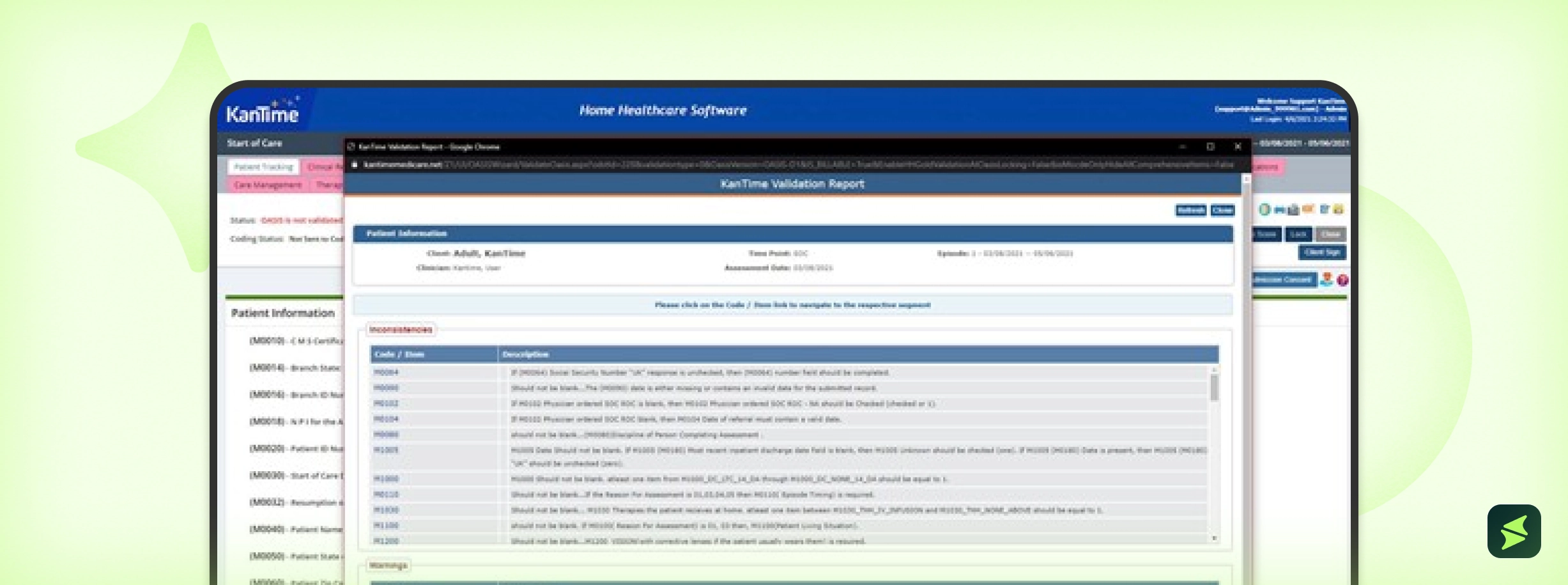1568x585 pixels.
Task: Click the orange person icon beside help icon
Action: point(1326,279)
